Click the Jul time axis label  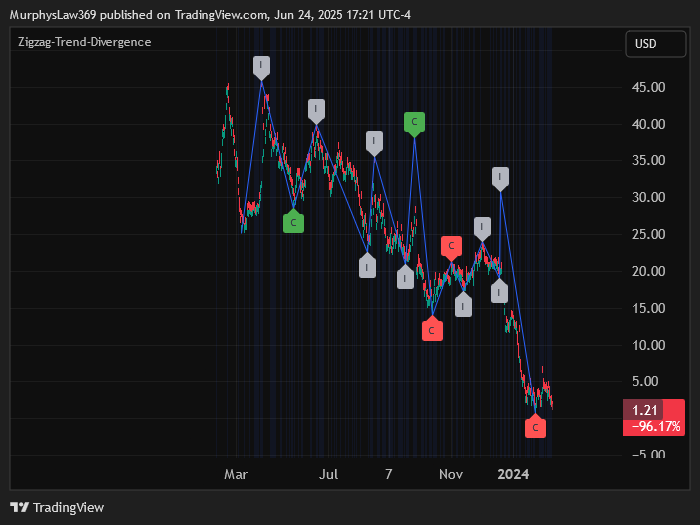(328, 474)
